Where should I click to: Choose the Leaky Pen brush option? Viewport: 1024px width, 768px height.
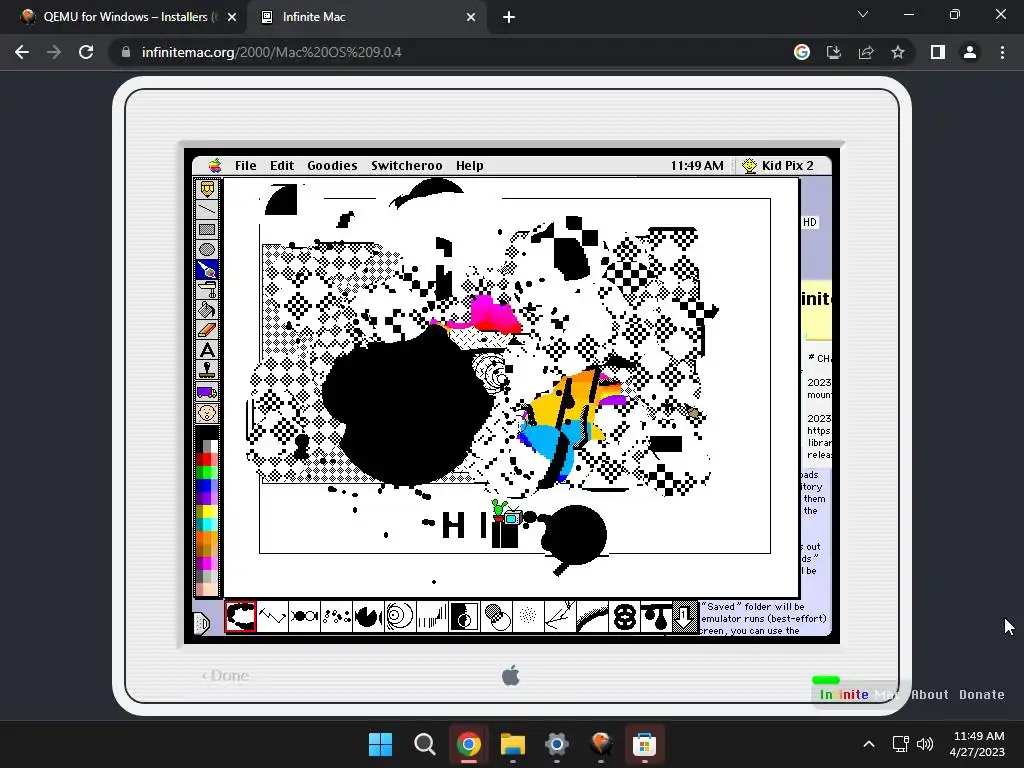tap(240, 616)
